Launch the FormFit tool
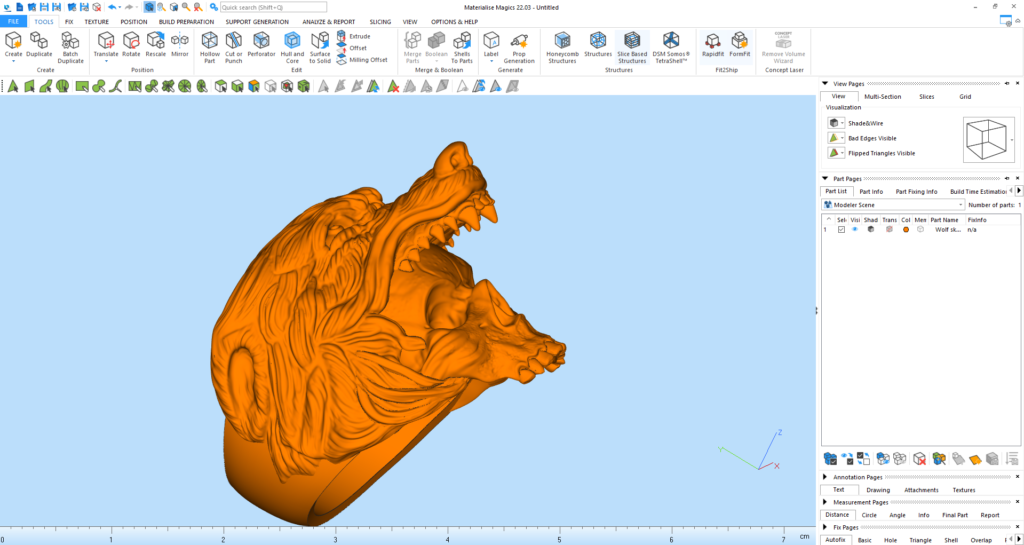Screen dimensions: 1024x545 coord(740,46)
